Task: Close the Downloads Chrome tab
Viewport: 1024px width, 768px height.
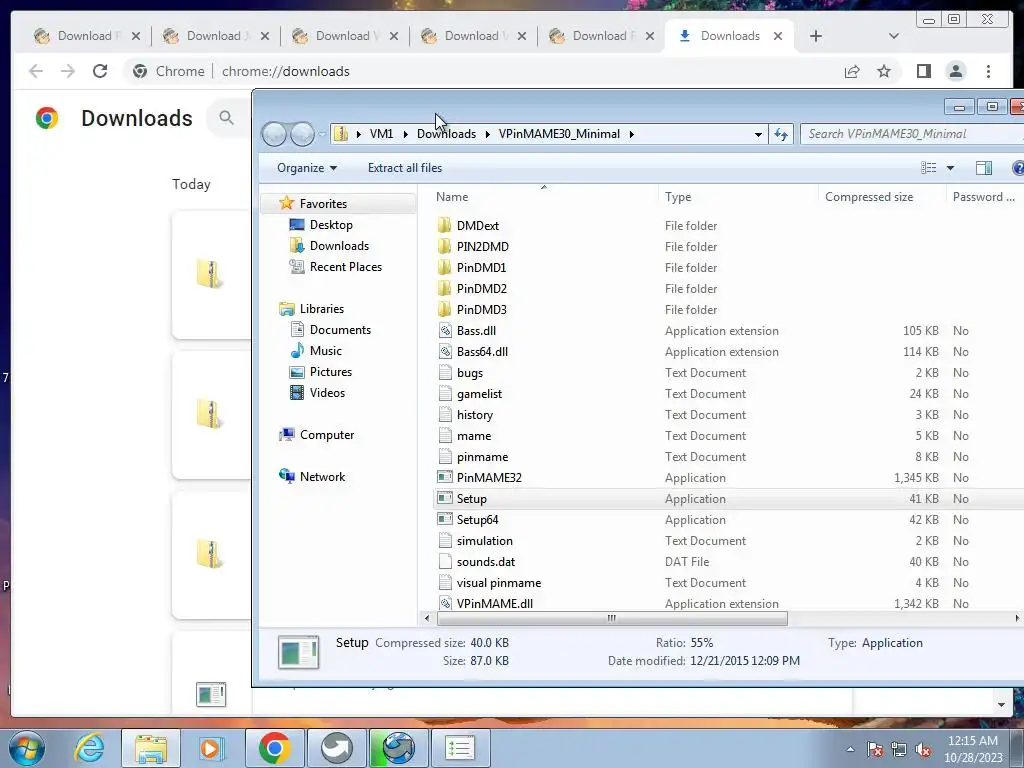Action: coord(778,36)
